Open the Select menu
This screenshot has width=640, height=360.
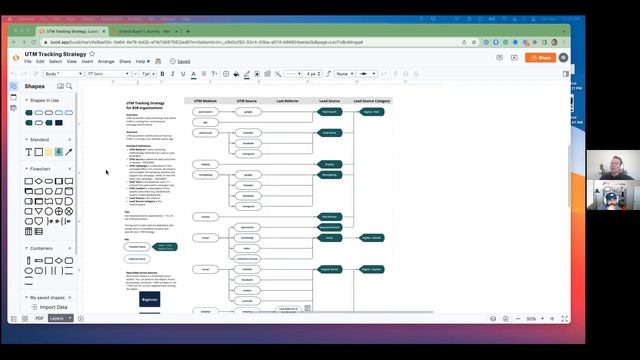56,62
